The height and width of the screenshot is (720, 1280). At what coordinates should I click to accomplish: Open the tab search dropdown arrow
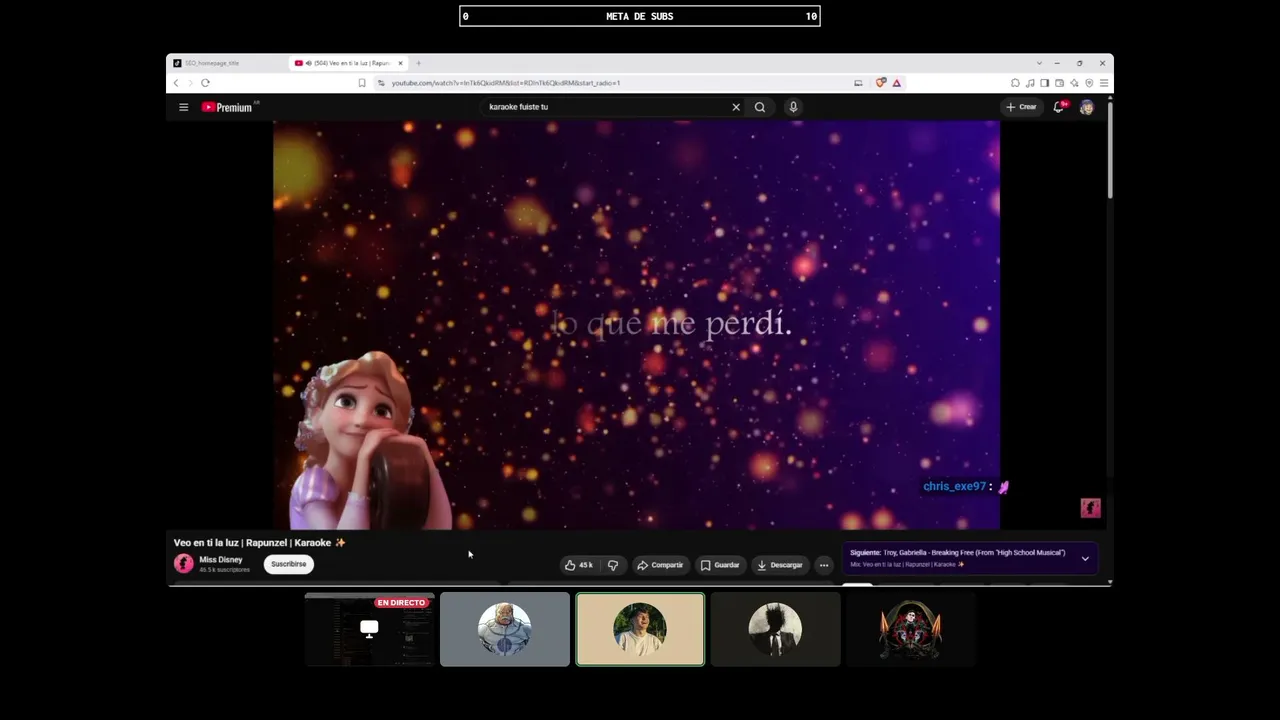(x=1039, y=63)
